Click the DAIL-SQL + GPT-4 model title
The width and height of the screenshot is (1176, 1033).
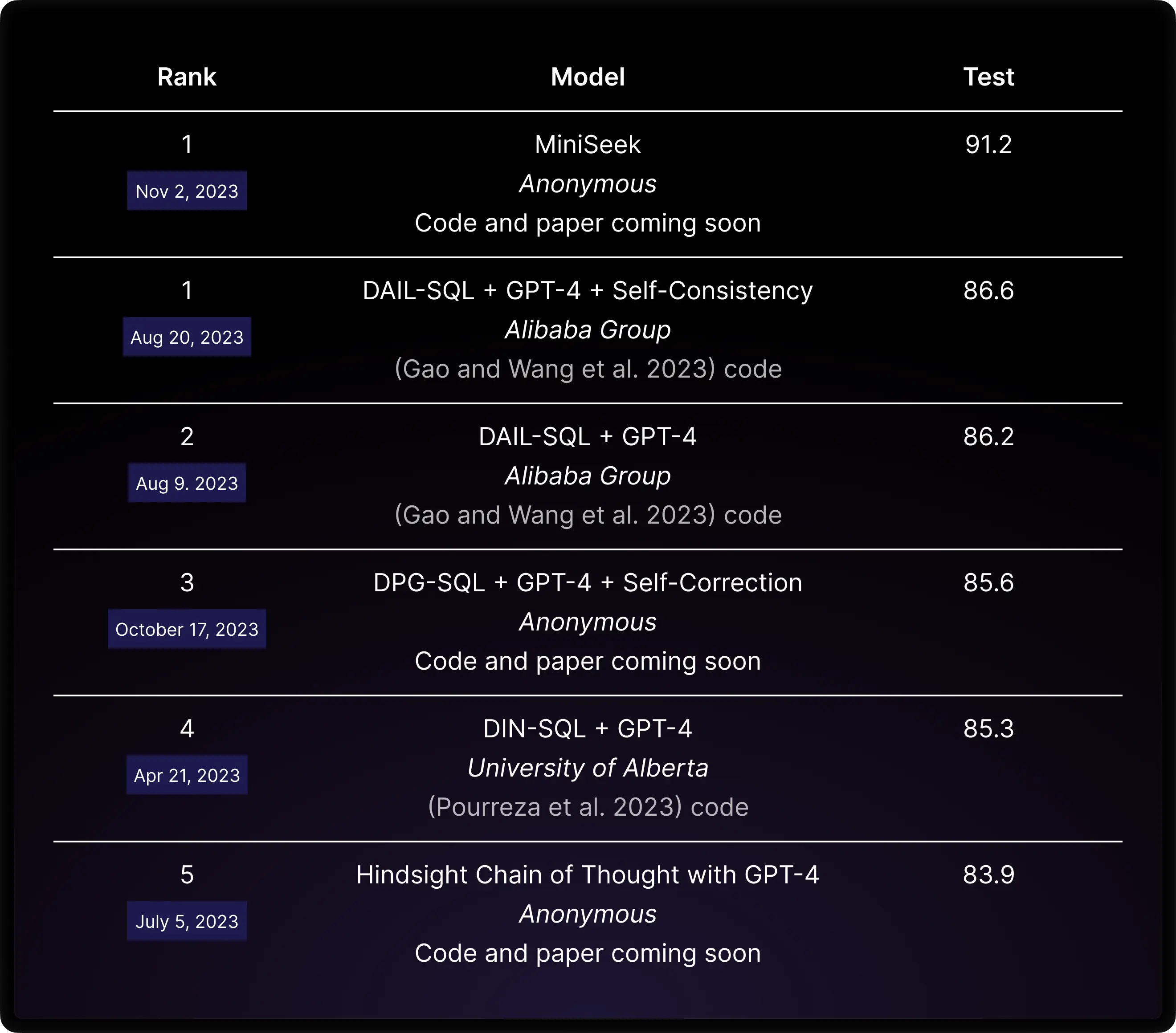pyautogui.click(x=588, y=436)
